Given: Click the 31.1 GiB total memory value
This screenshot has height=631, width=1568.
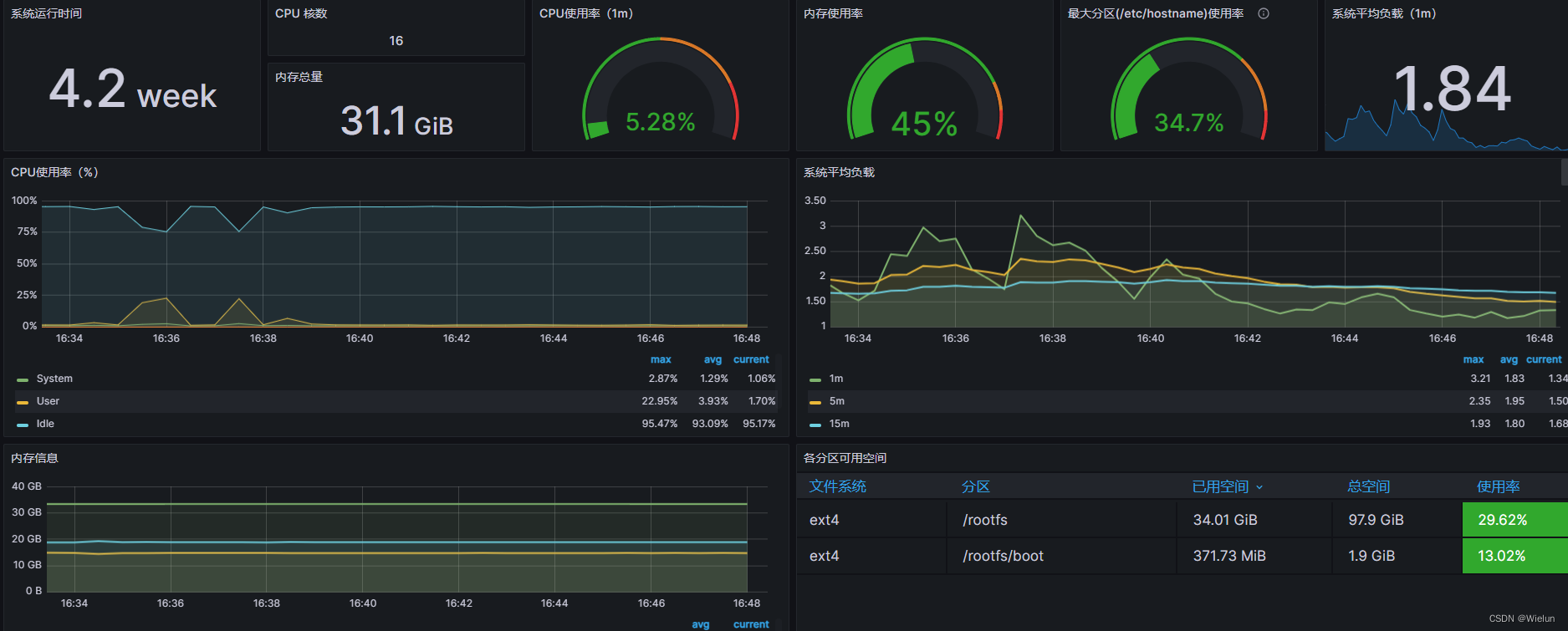Looking at the screenshot, I should pos(396,121).
